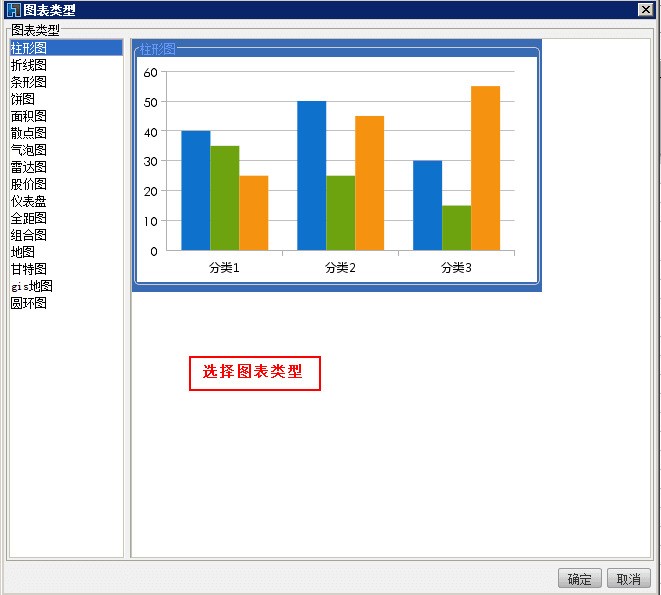Viewport: 661px width, 595px height.
Task: Select 全距图 list item
Action: (x=29, y=218)
